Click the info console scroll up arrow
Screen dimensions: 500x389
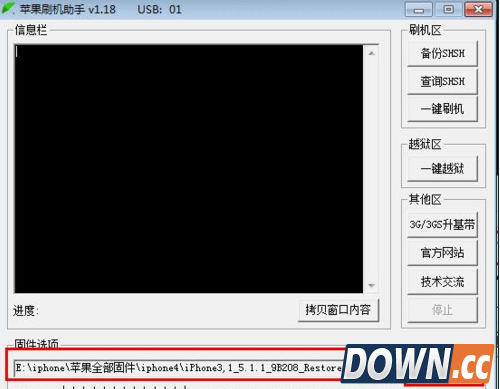coord(371,53)
